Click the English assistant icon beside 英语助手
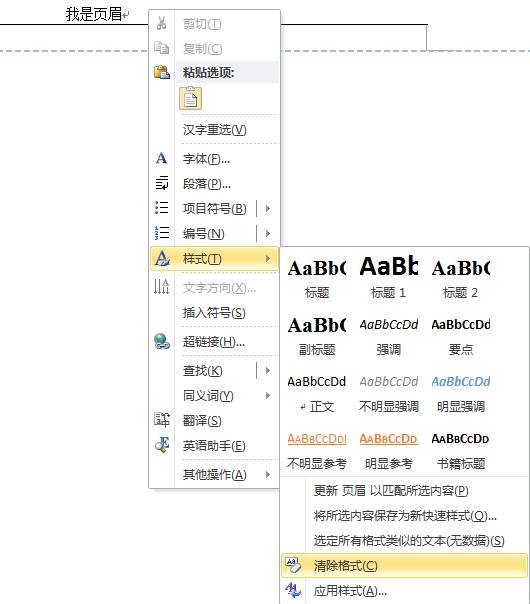This screenshot has width=530, height=604. tap(162, 445)
